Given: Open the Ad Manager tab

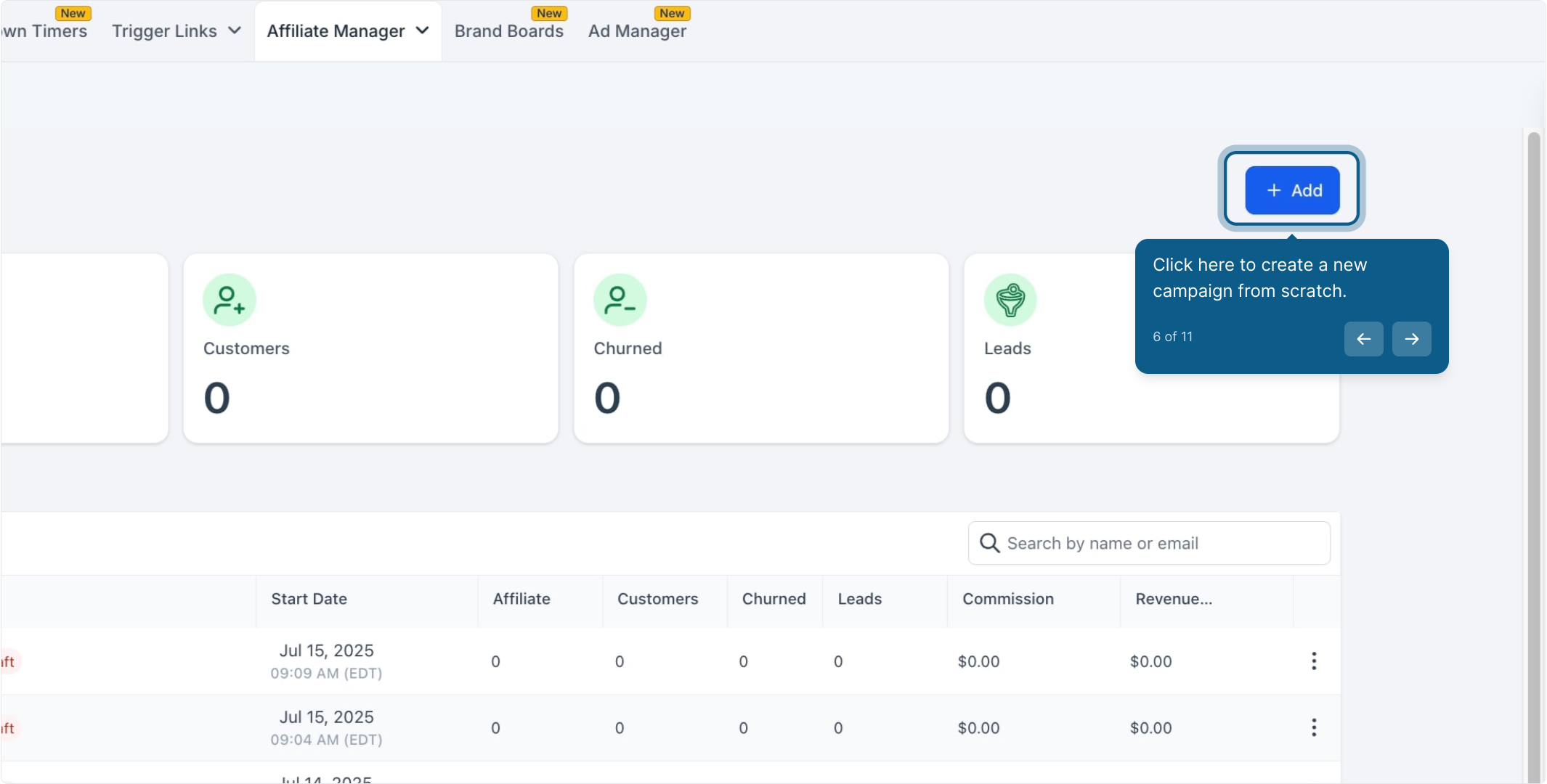Looking at the screenshot, I should click(x=637, y=31).
